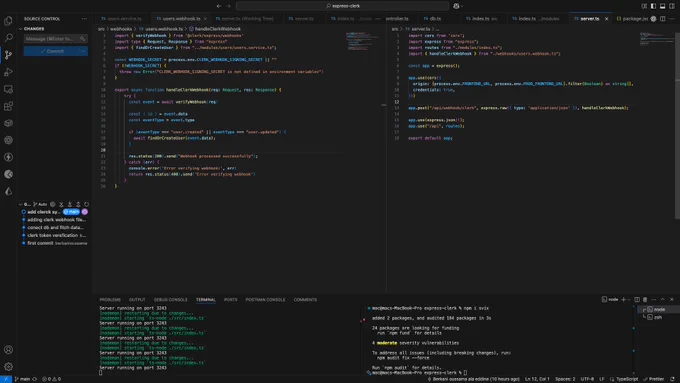Screen dimensions: 680x383
Task: Switch to the users.service.ts tab
Action: [121, 19]
